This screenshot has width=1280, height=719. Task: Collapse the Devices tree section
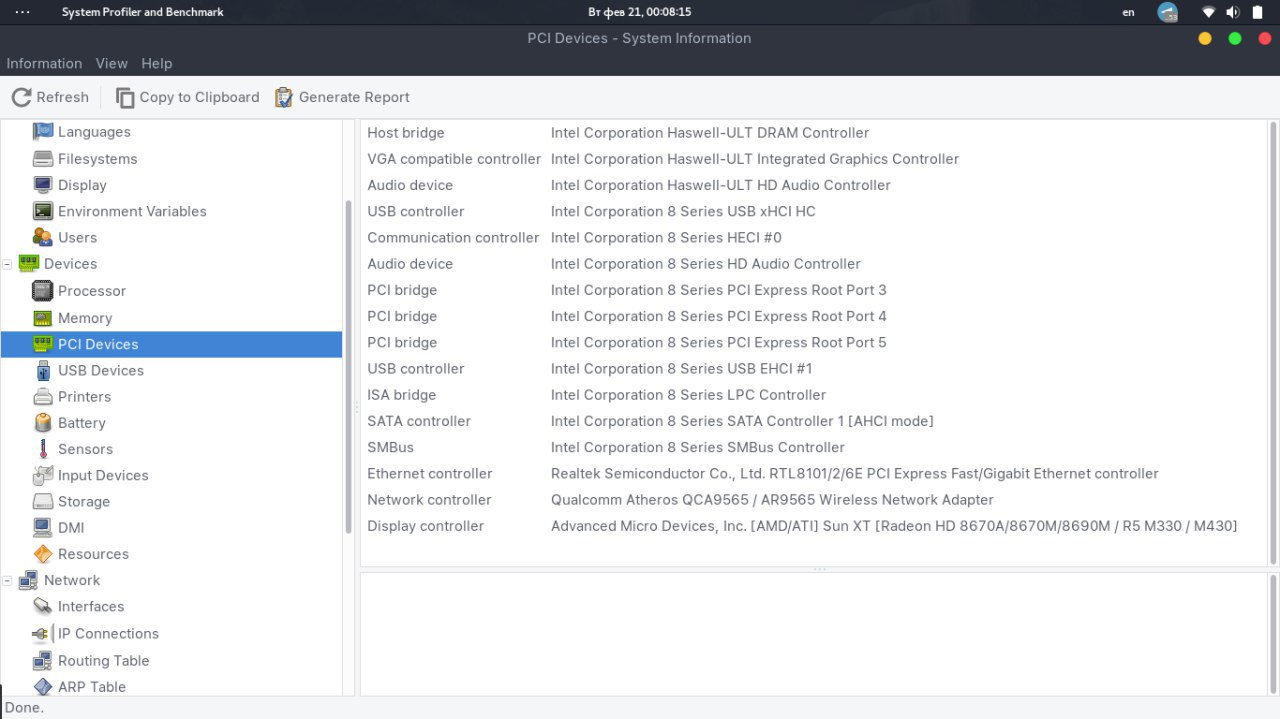click(x=8, y=264)
